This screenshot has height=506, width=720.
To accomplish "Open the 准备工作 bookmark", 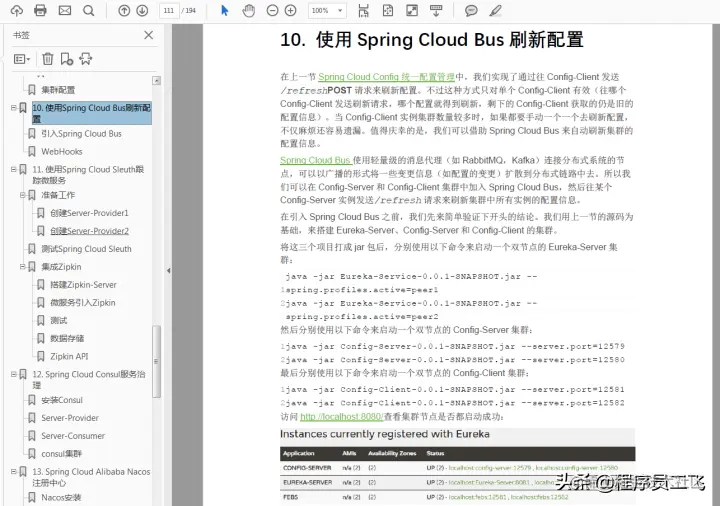I will click(x=58, y=195).
